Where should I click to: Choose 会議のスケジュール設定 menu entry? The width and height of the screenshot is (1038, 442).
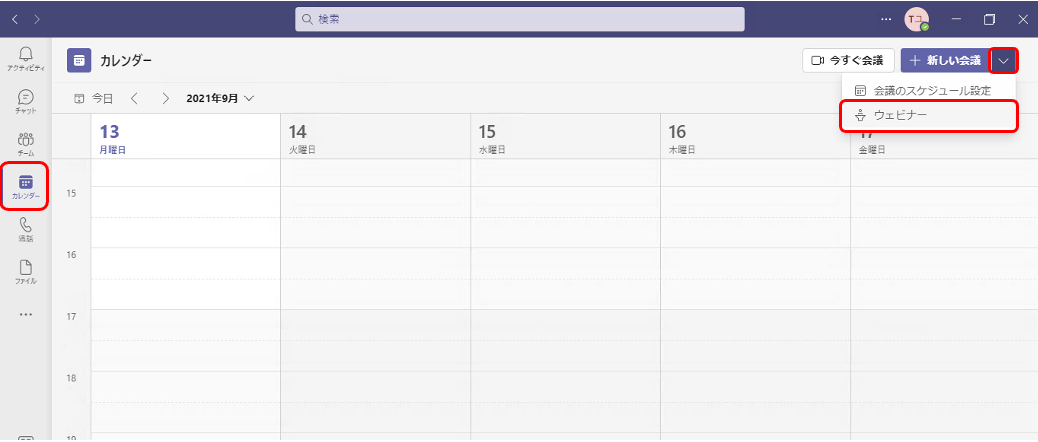[x=929, y=90]
